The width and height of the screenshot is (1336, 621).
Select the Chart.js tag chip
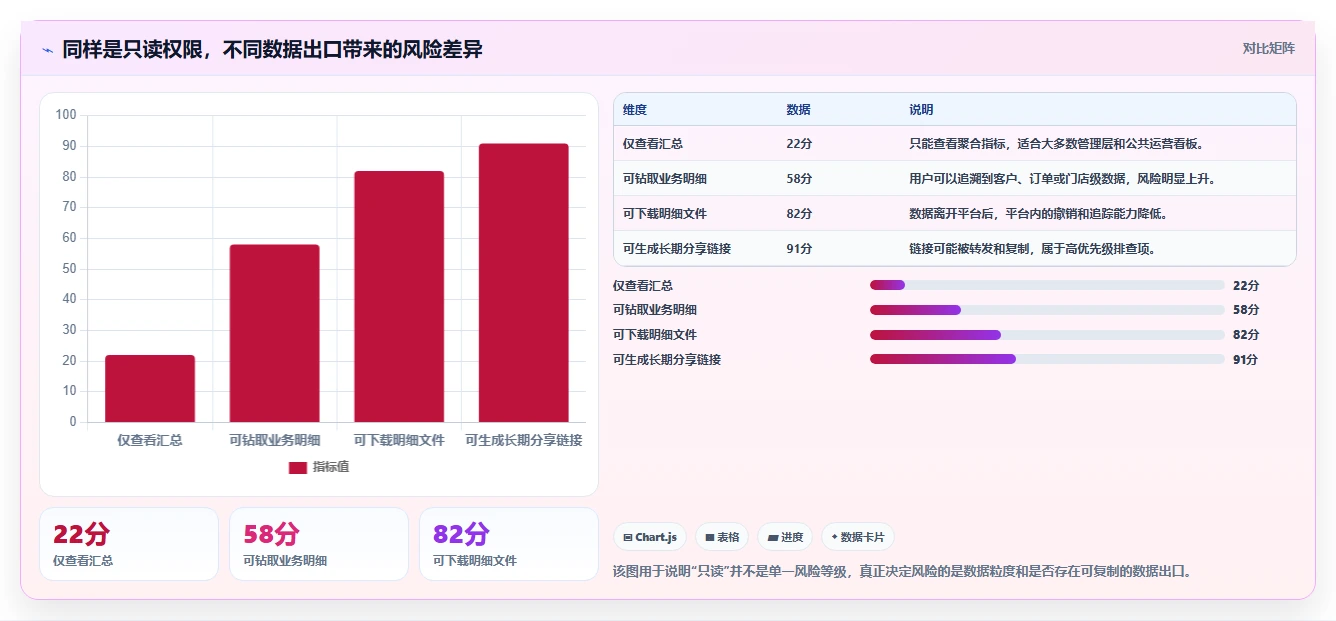(649, 537)
